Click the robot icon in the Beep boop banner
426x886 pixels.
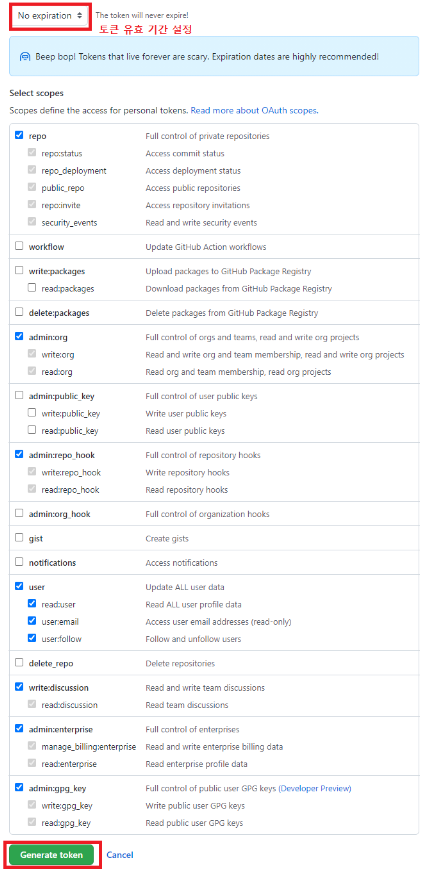pos(25,57)
